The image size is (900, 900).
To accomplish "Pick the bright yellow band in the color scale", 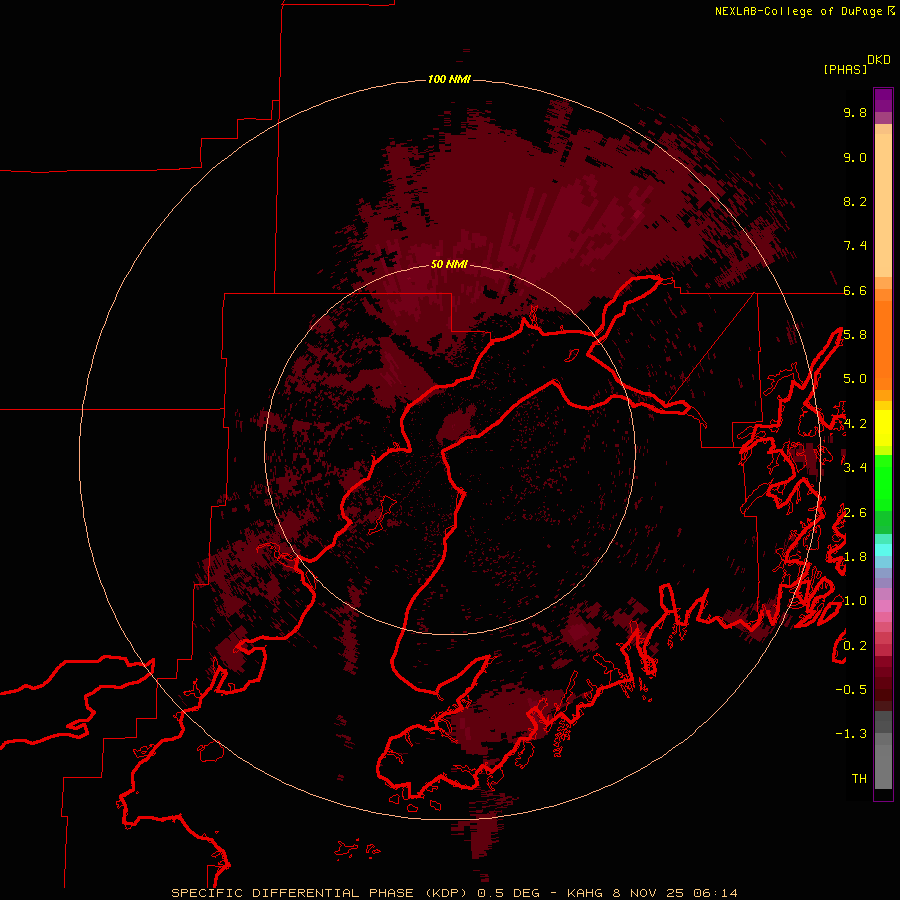I will pyautogui.click(x=883, y=428).
